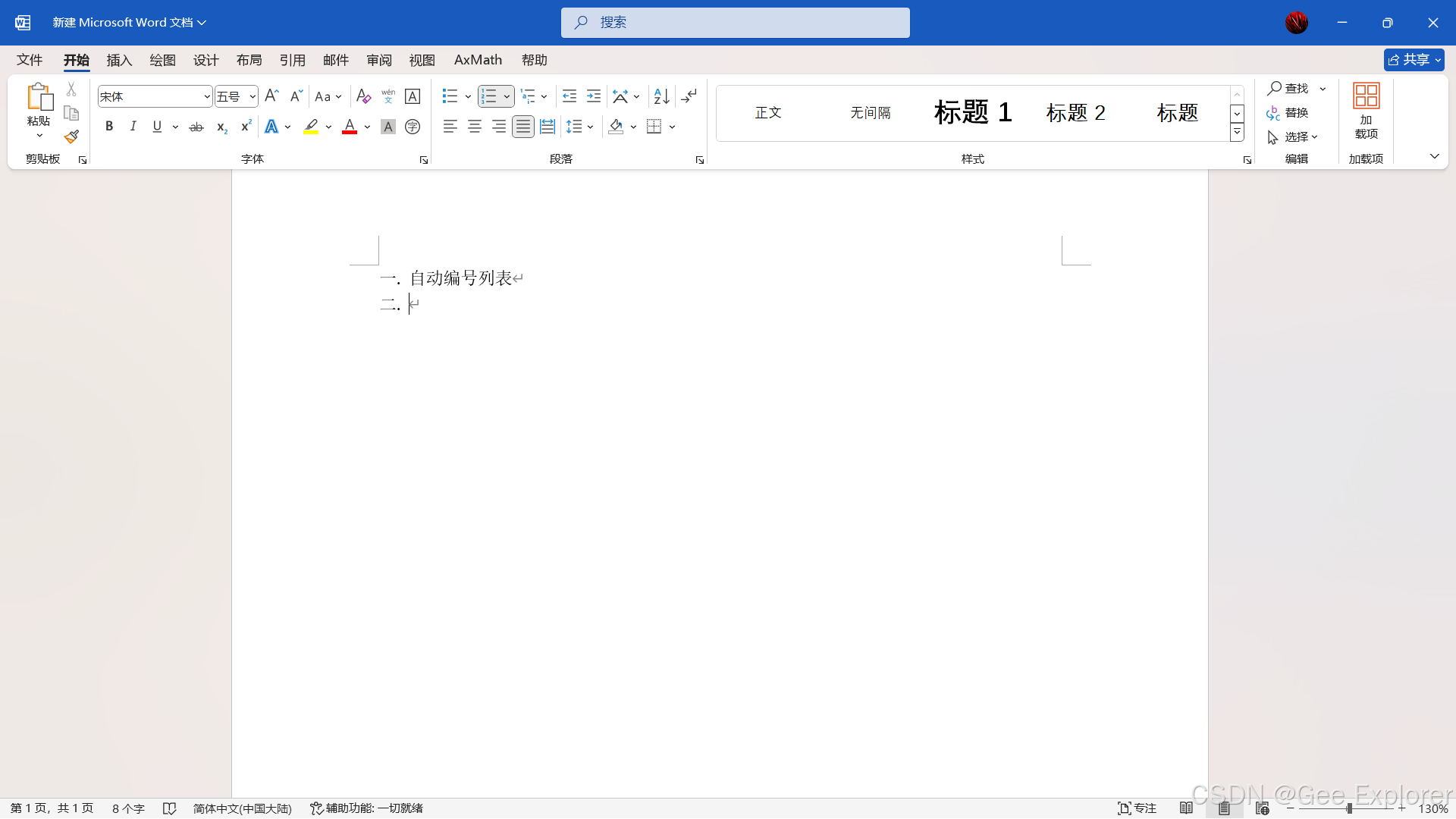Click the Replace button
This screenshot has height=819, width=1456.
[1288, 112]
